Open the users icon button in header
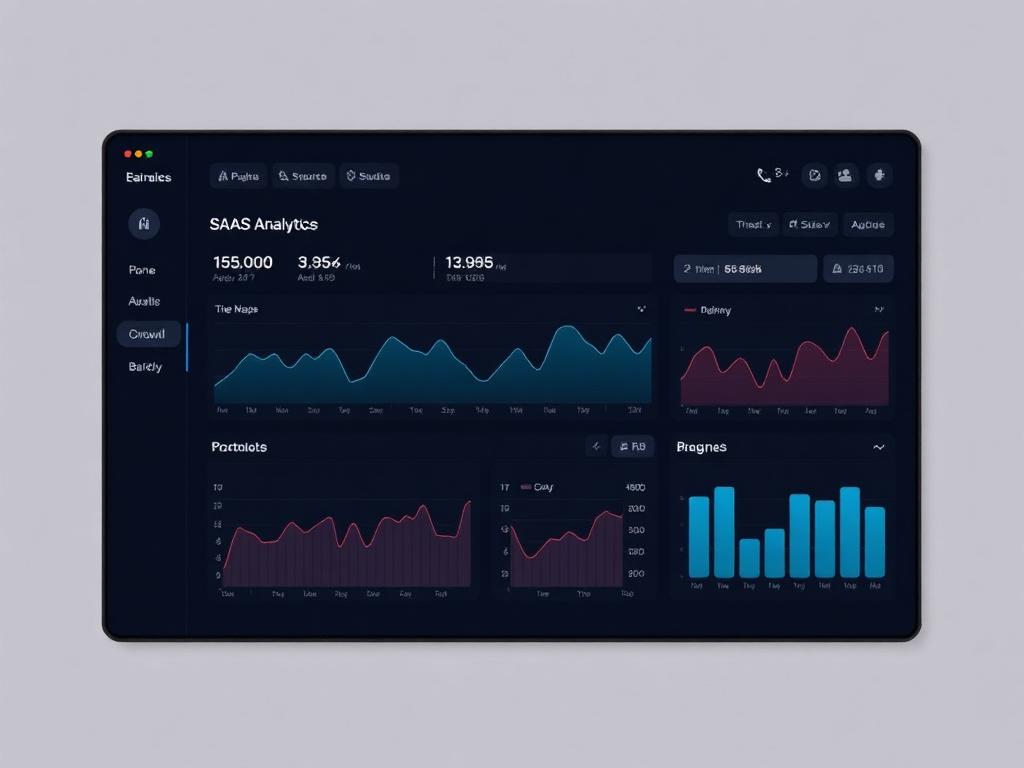Screen dimensions: 1024x768 pyautogui.click(x=845, y=175)
